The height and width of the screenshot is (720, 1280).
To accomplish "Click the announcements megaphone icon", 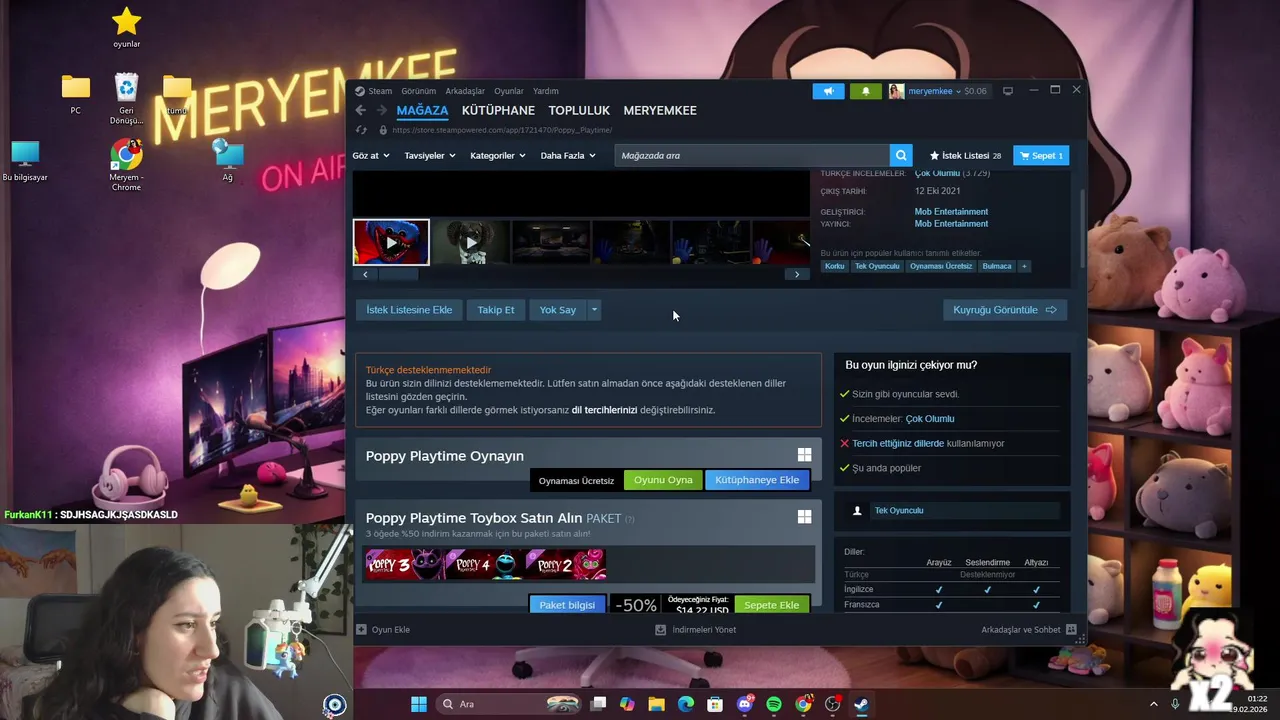I will tap(828, 91).
